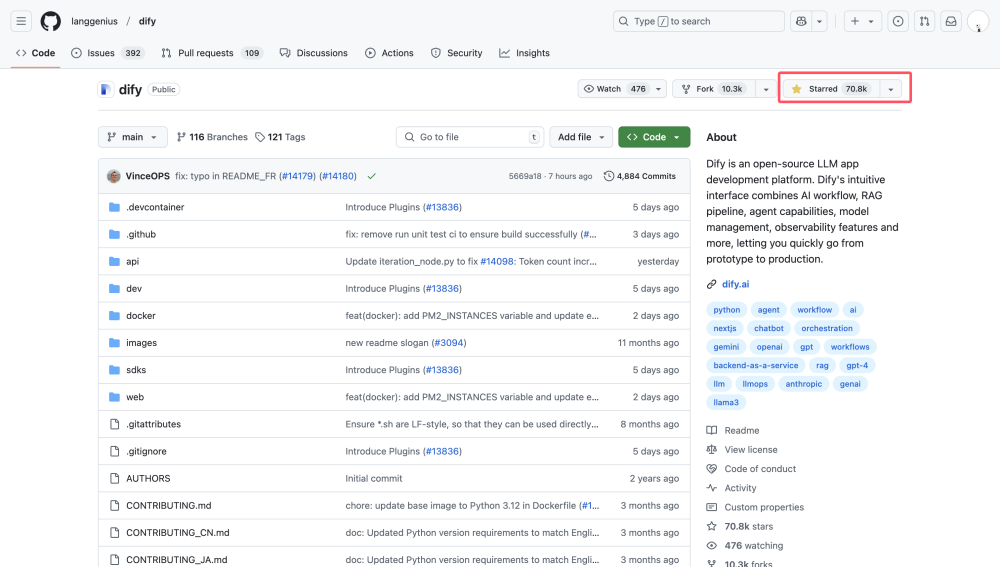The width and height of the screenshot is (1000, 567).
Task: Open Copilot icon in header
Action: (801, 21)
